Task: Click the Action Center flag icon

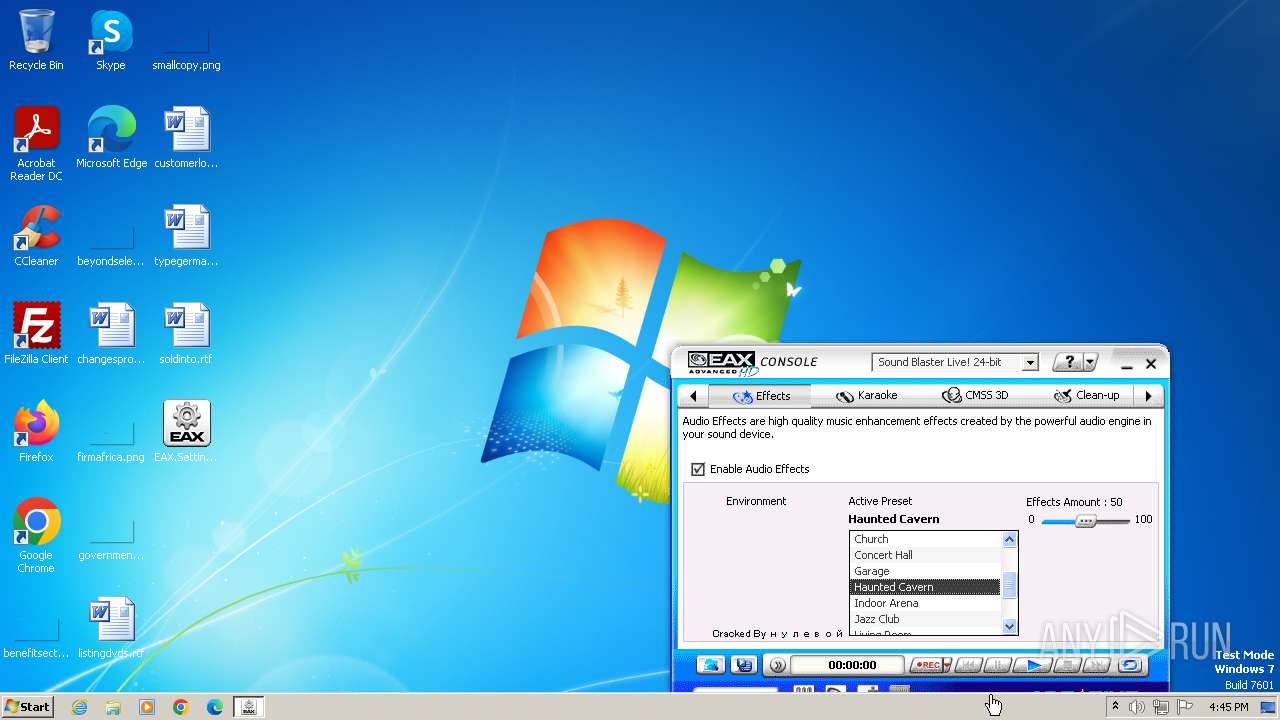Action: point(1185,707)
